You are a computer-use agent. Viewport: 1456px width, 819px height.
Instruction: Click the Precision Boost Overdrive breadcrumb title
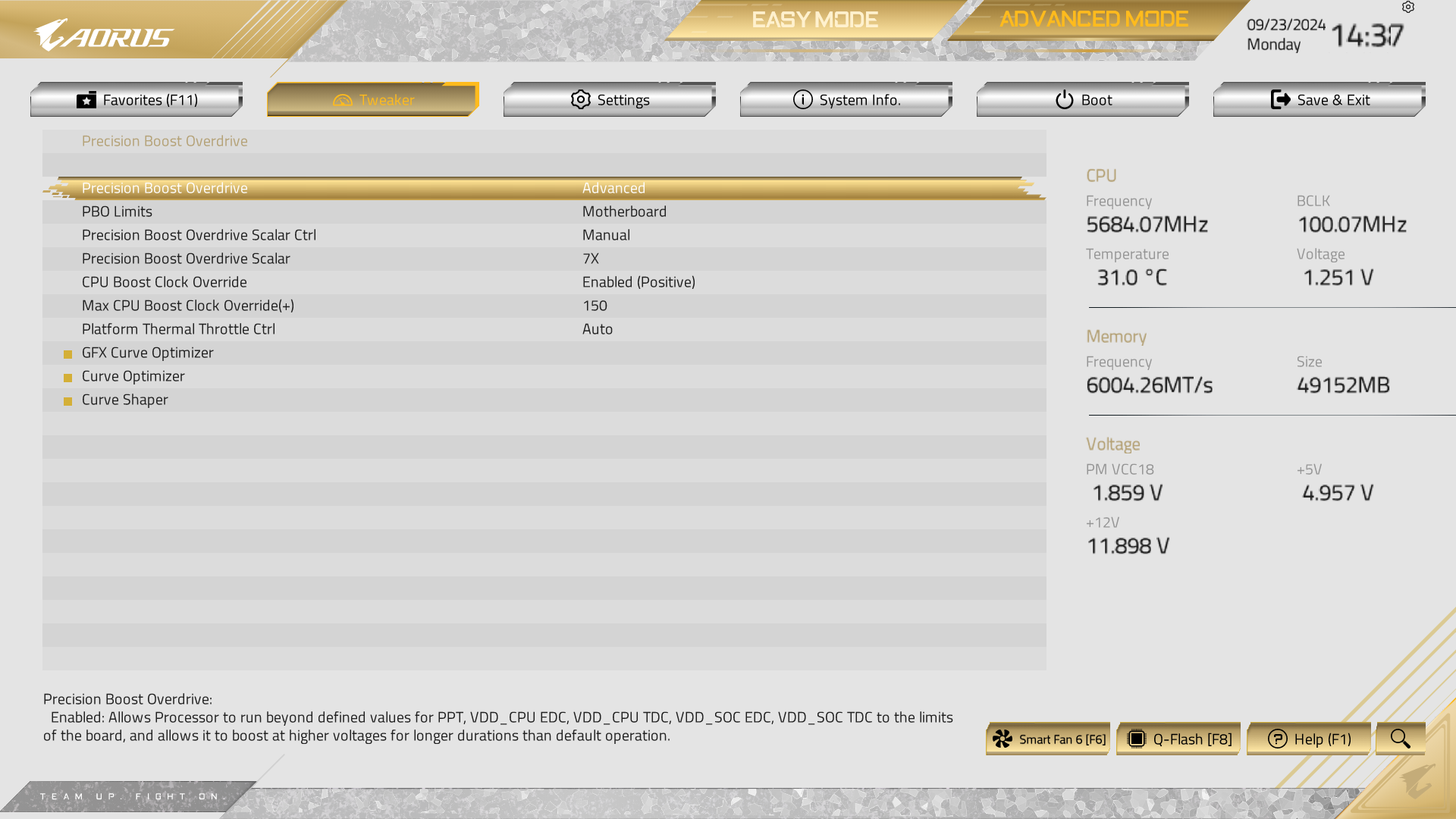165,141
